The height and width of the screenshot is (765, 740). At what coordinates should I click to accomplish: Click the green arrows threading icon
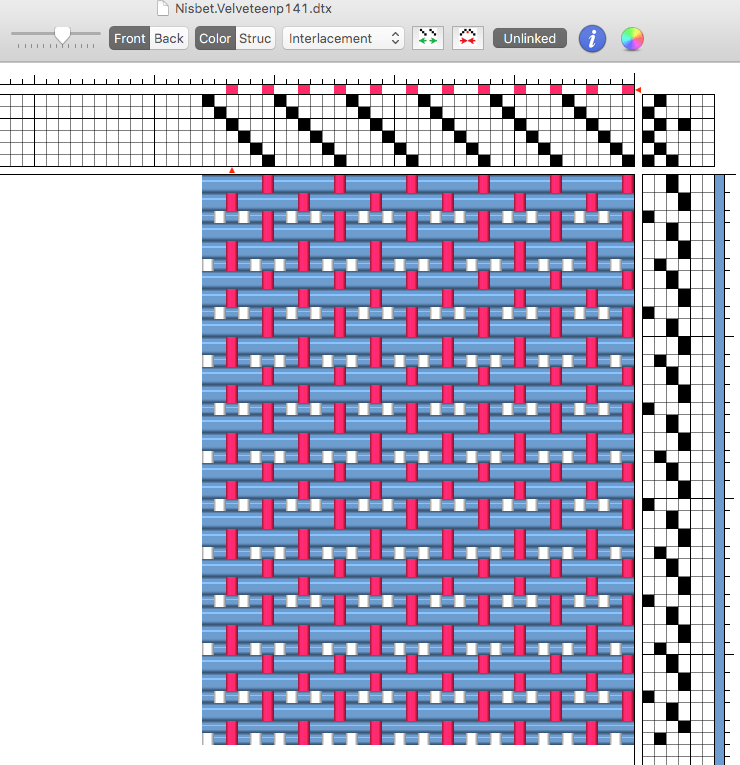[x=428, y=38]
